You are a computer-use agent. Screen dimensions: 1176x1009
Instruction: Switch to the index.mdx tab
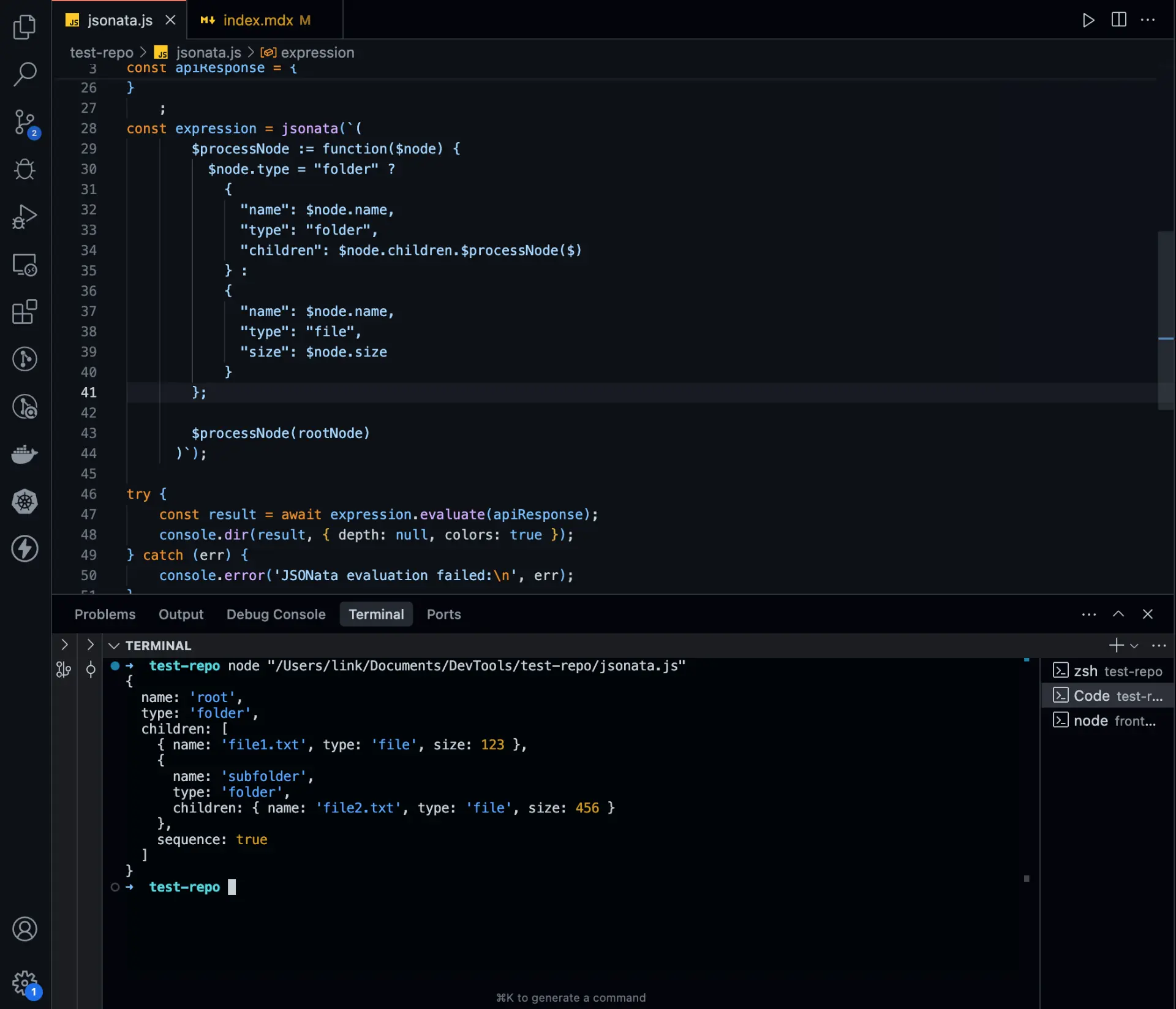257,20
